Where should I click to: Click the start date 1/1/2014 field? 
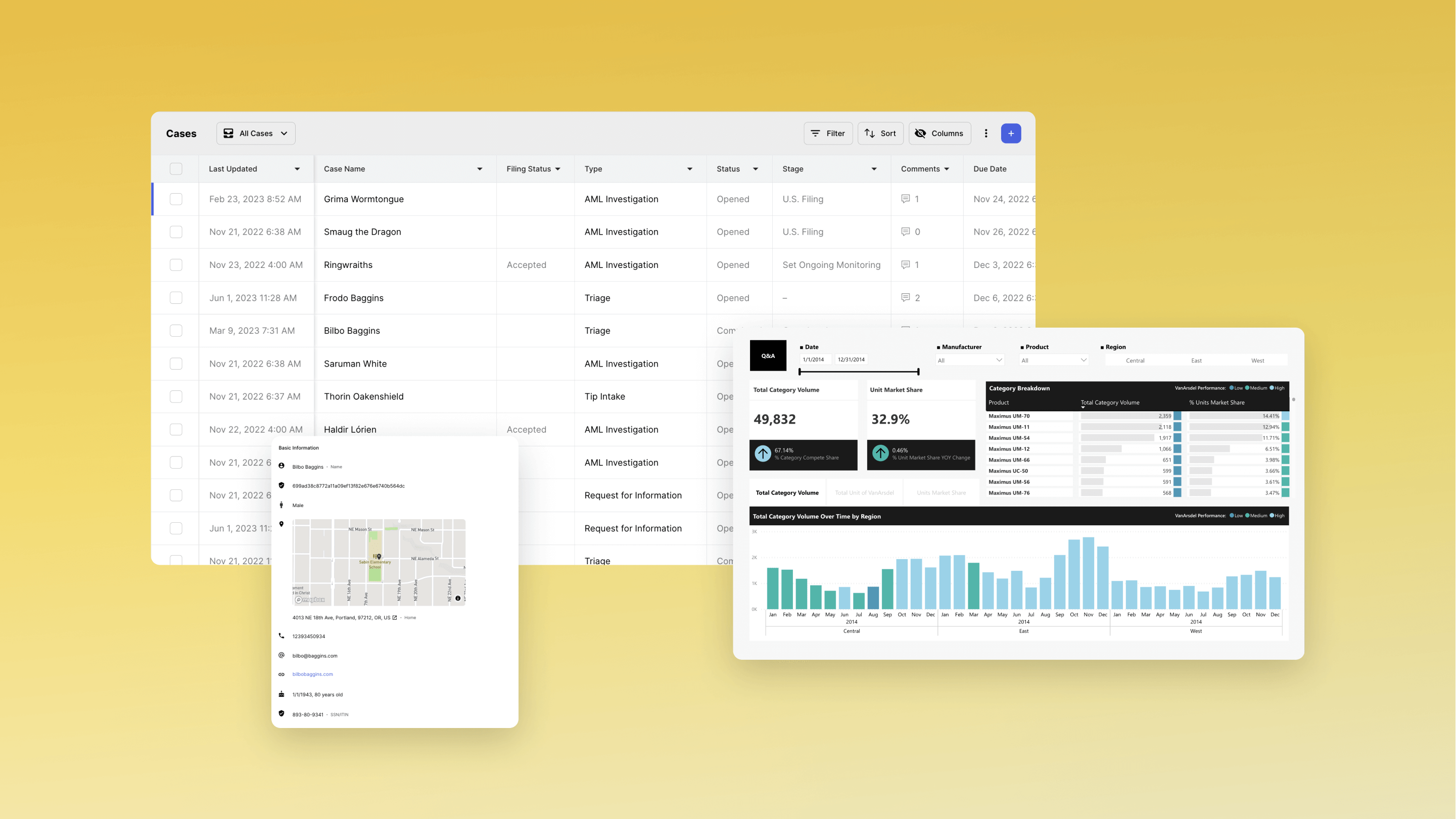pyautogui.click(x=813, y=360)
